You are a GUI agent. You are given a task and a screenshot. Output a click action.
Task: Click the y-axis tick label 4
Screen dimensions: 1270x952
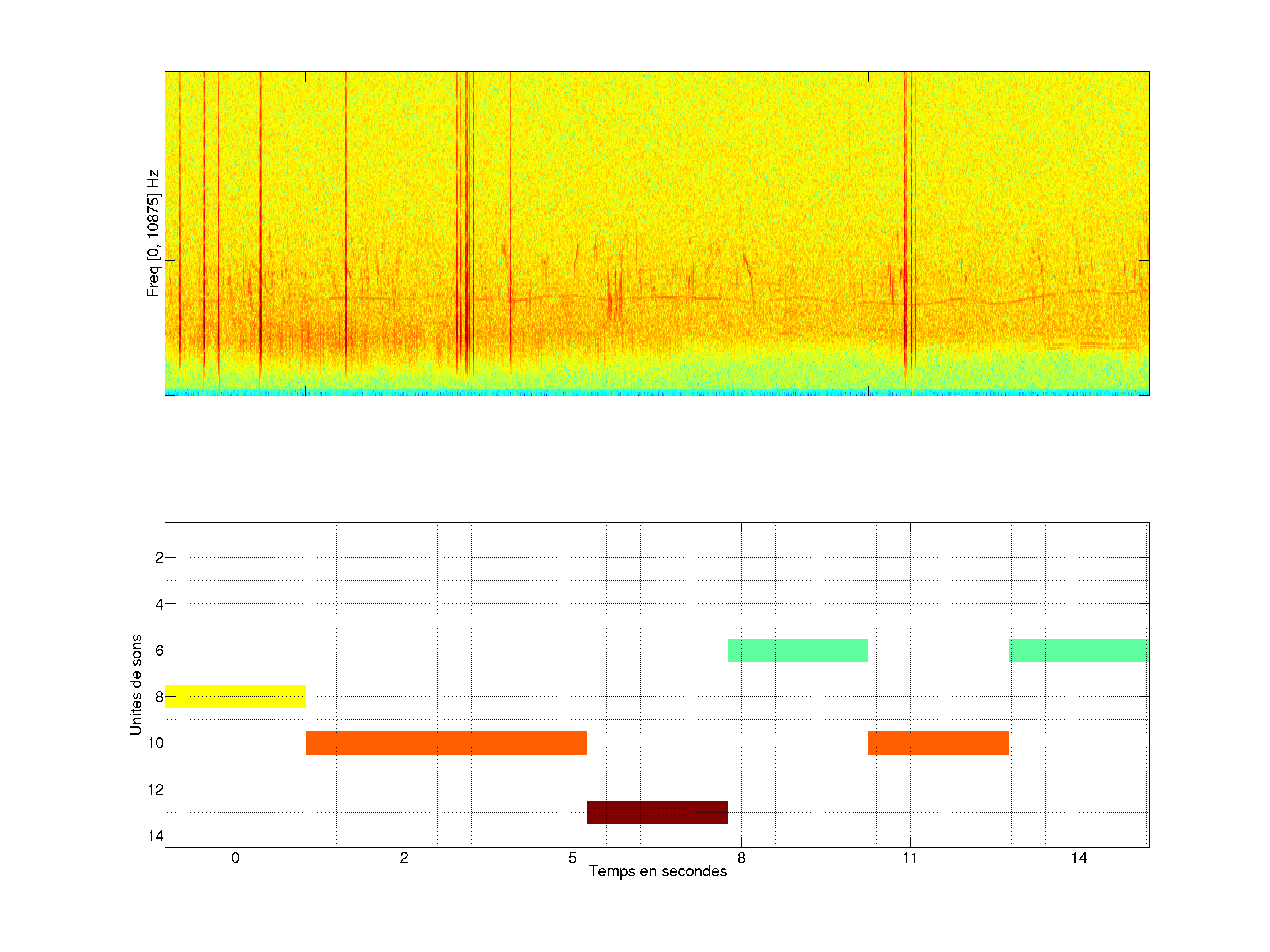tap(159, 604)
